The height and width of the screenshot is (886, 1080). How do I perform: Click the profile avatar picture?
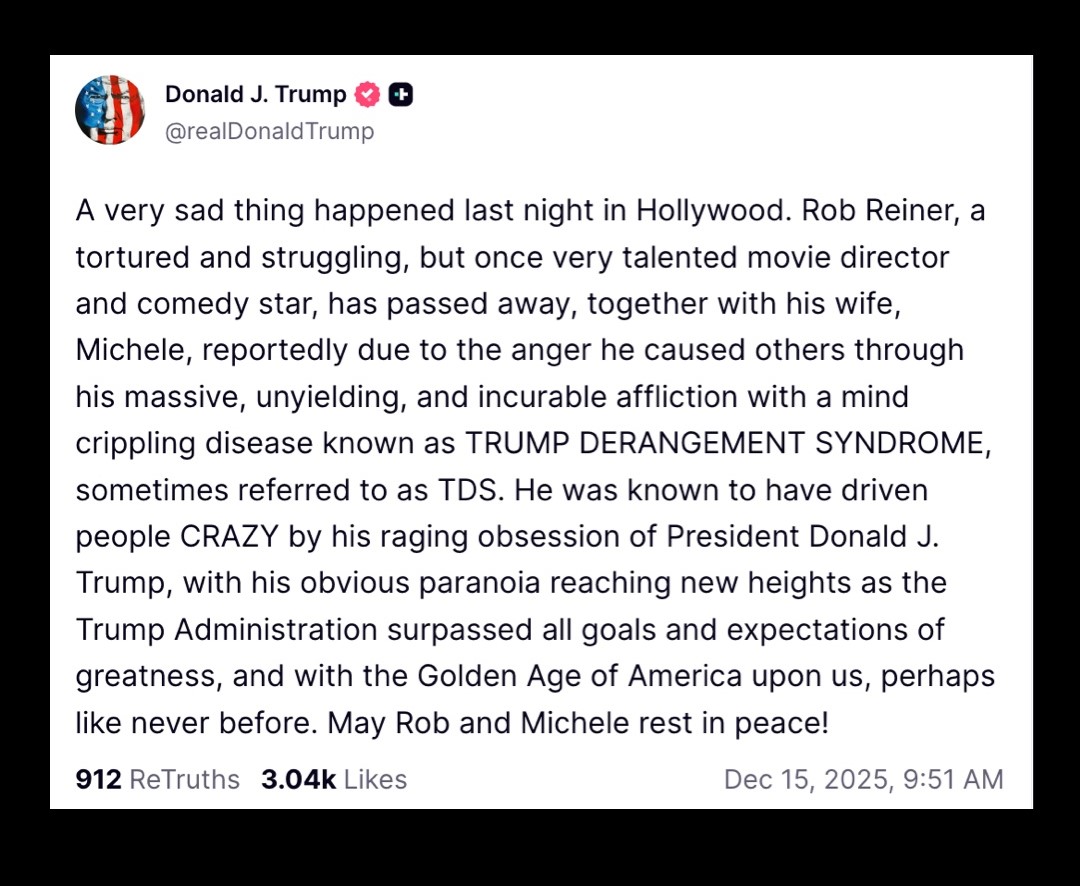(x=110, y=110)
